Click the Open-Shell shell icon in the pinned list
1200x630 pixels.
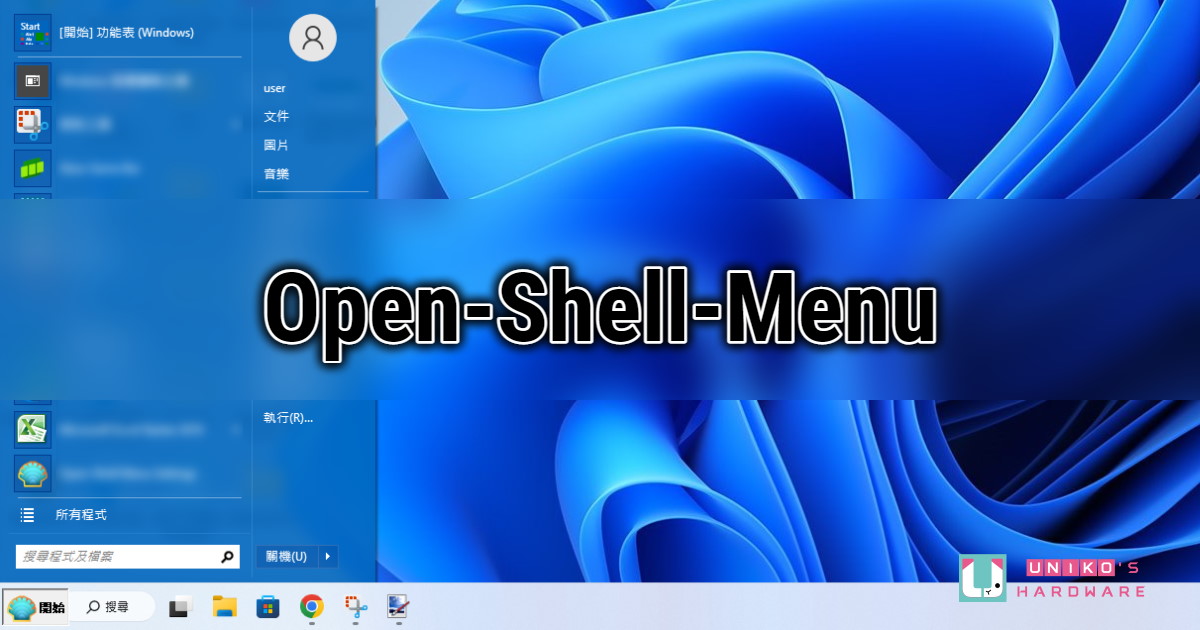[32, 473]
